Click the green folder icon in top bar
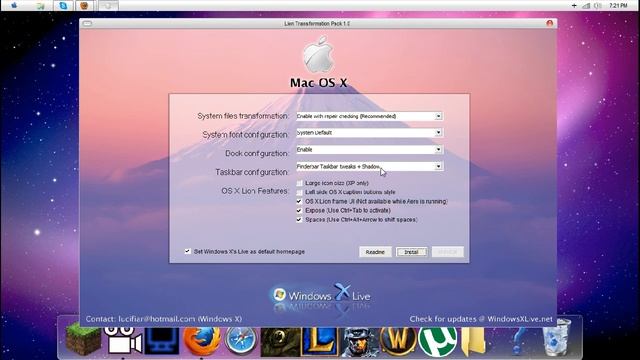 (x=40, y=6)
